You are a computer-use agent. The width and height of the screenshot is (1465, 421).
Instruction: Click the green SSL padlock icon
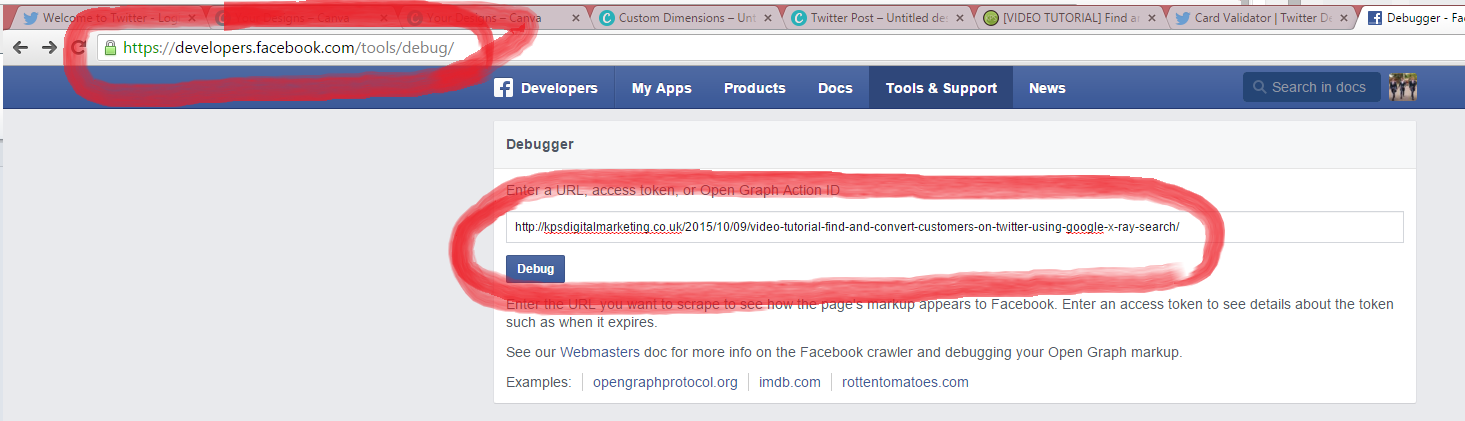pos(110,48)
